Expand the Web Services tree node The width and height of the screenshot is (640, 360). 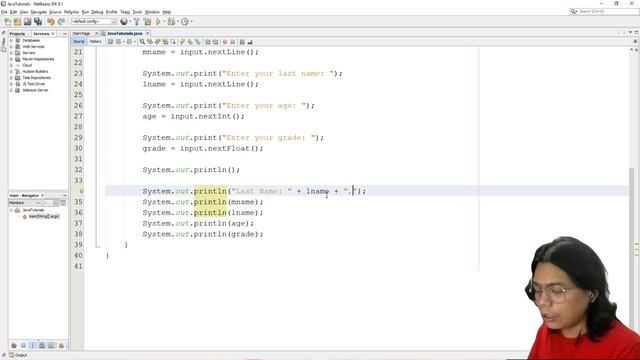tap(11, 47)
